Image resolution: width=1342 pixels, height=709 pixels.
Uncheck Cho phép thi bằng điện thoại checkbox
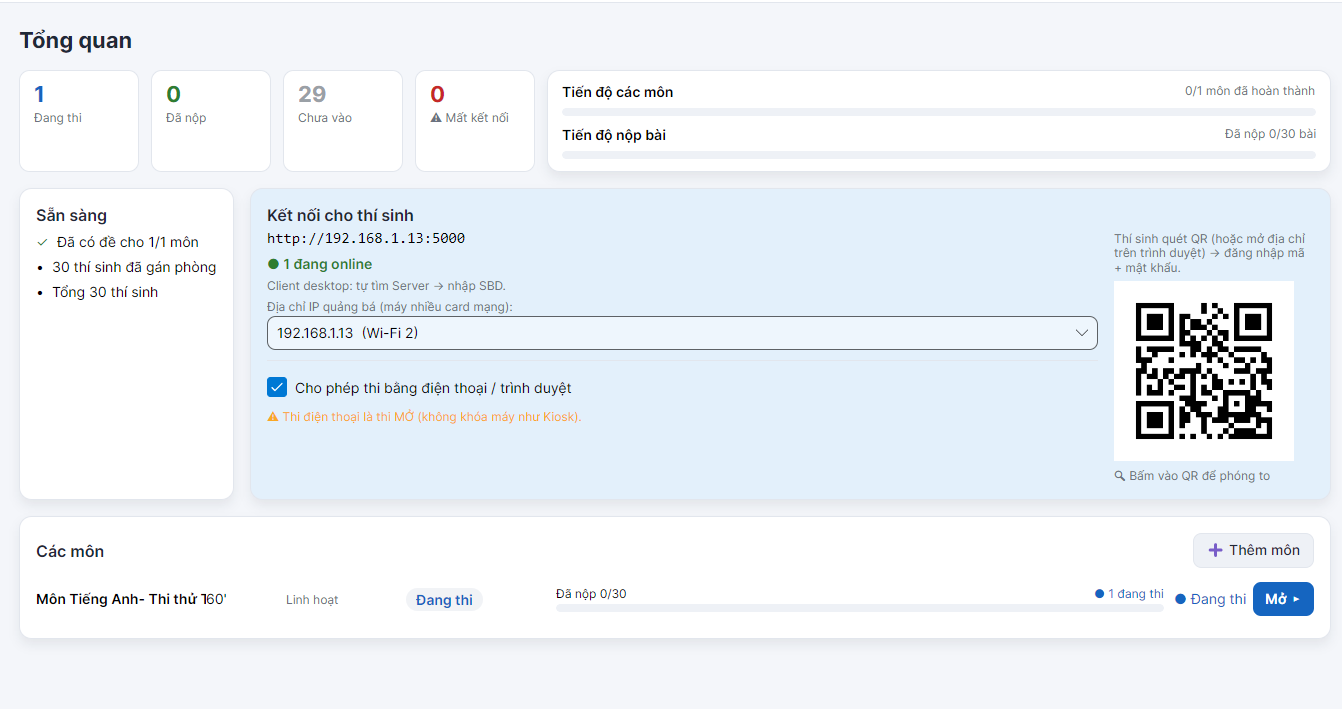pyautogui.click(x=277, y=388)
